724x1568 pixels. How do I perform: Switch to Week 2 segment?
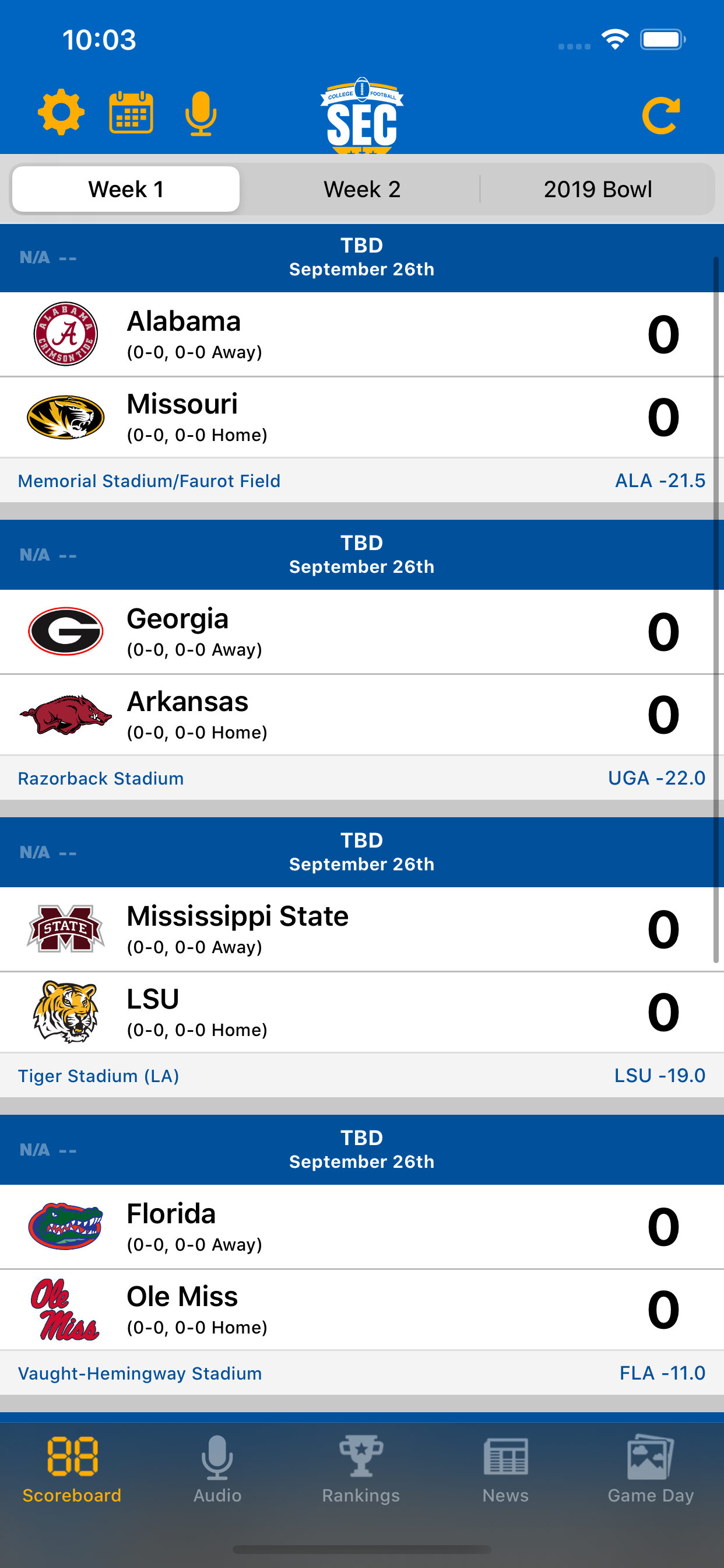pyautogui.click(x=362, y=190)
